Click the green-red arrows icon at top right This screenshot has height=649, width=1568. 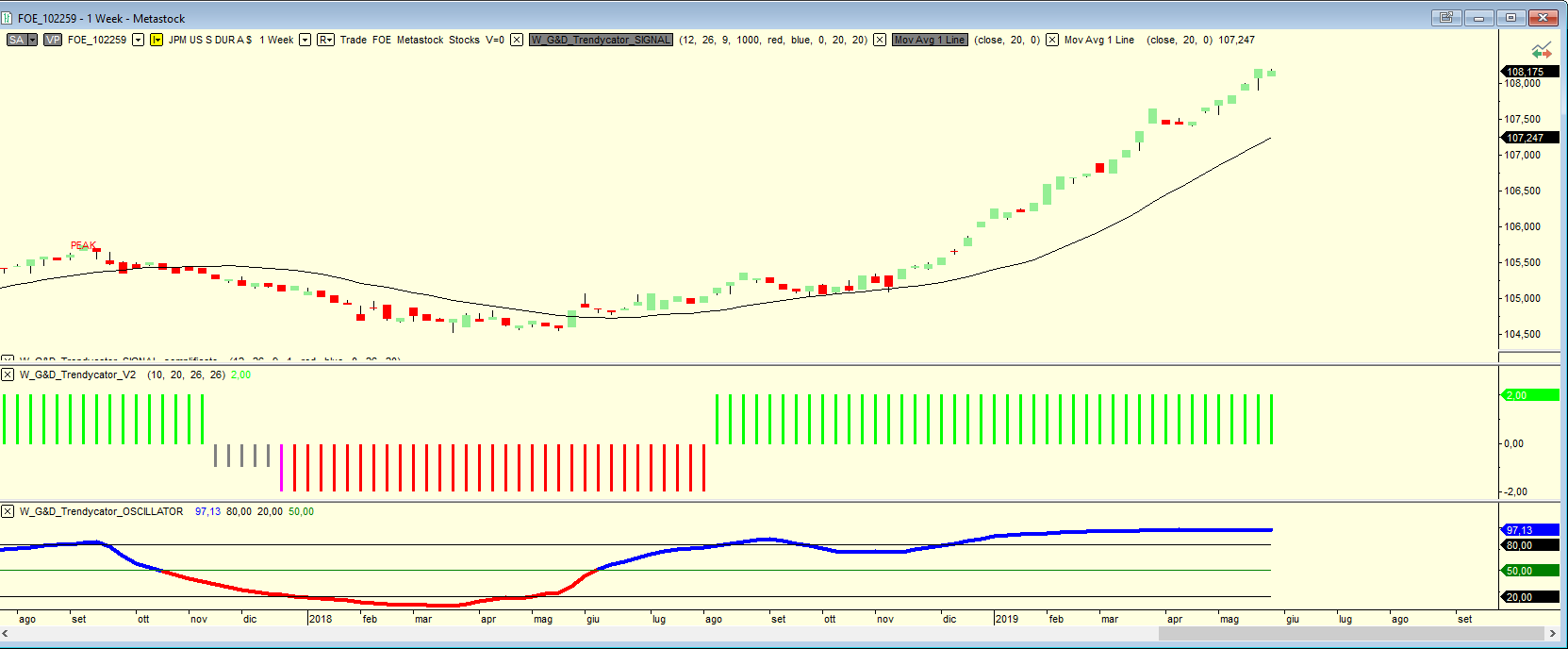click(1542, 51)
